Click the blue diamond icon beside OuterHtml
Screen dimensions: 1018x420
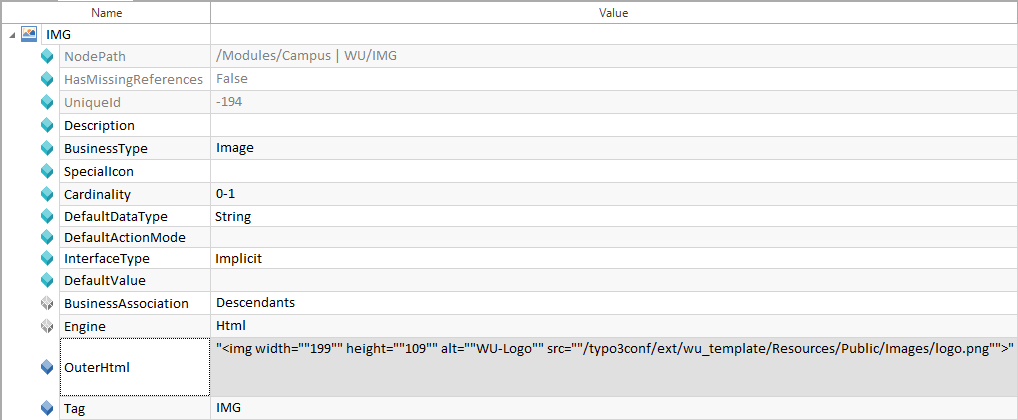[46, 367]
